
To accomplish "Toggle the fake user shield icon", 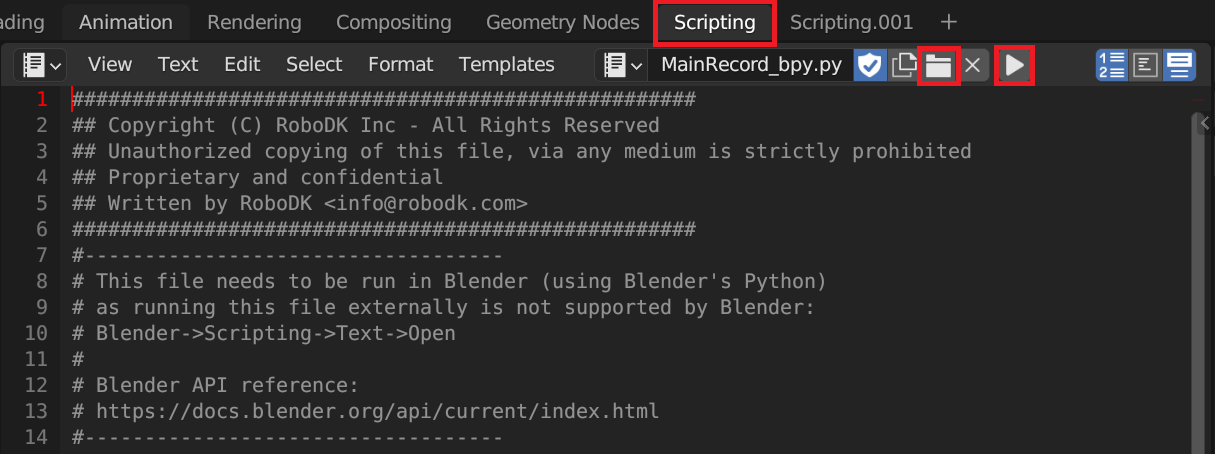I will [871, 66].
